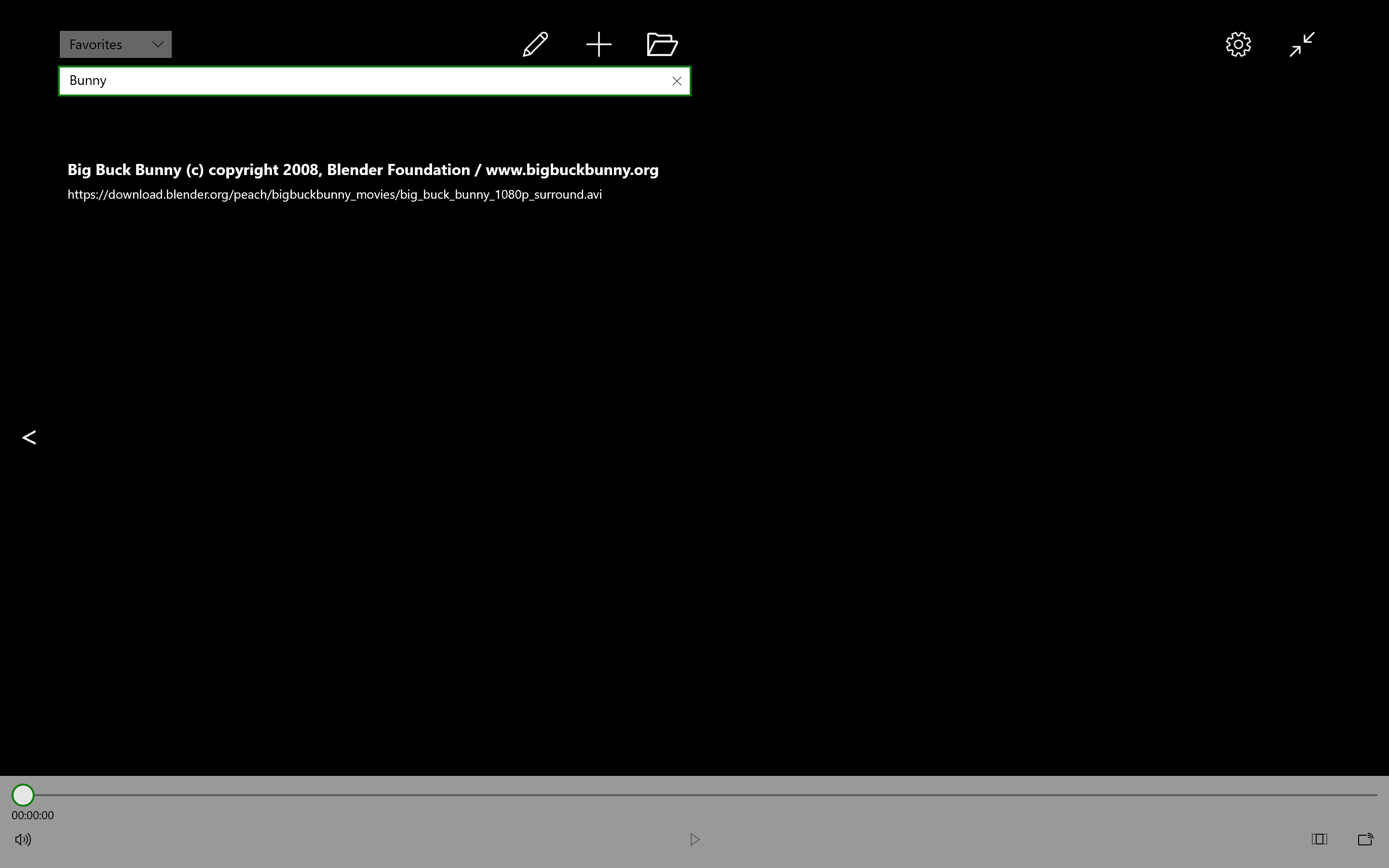Click the seek bar thumb handle
The image size is (1389, 868).
pos(23,795)
